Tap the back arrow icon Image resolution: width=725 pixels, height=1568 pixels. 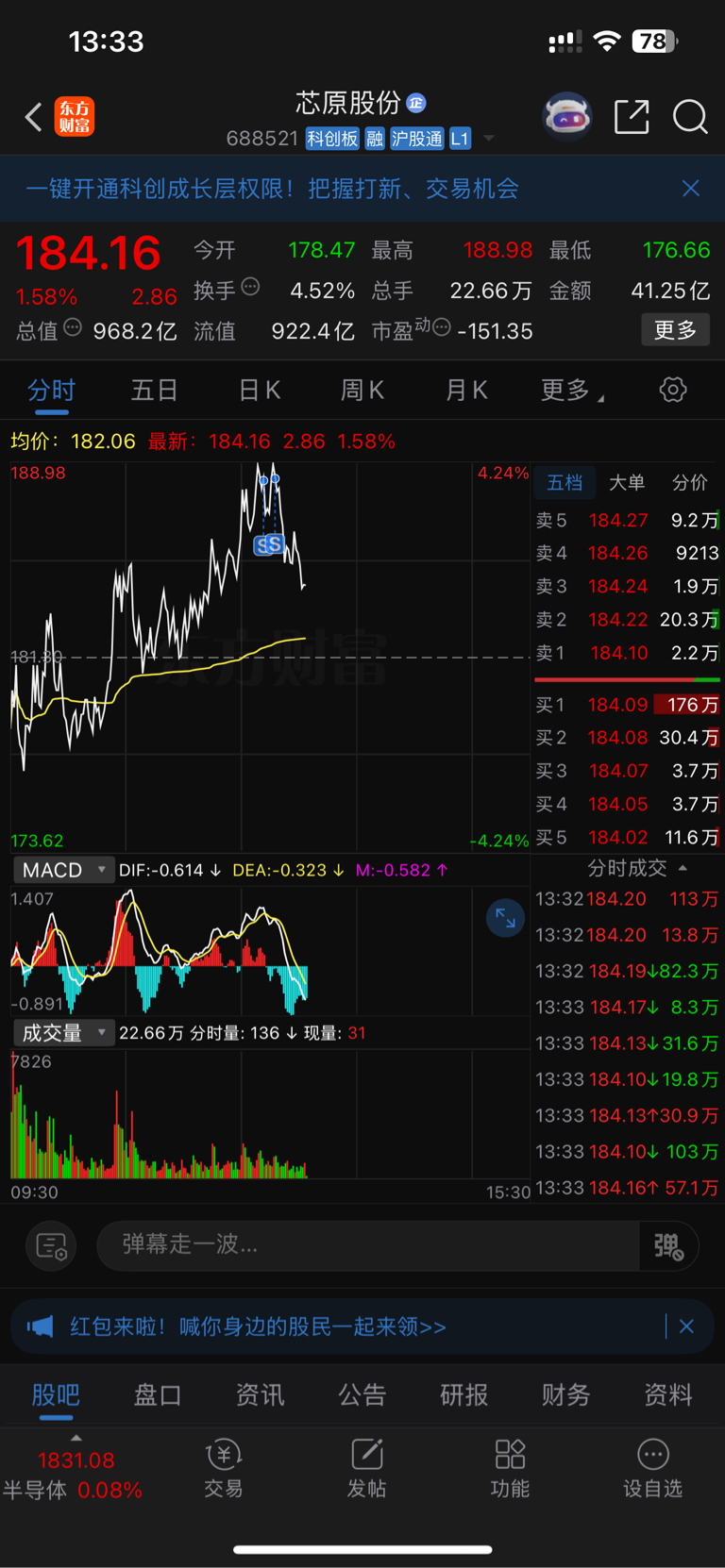(x=34, y=117)
